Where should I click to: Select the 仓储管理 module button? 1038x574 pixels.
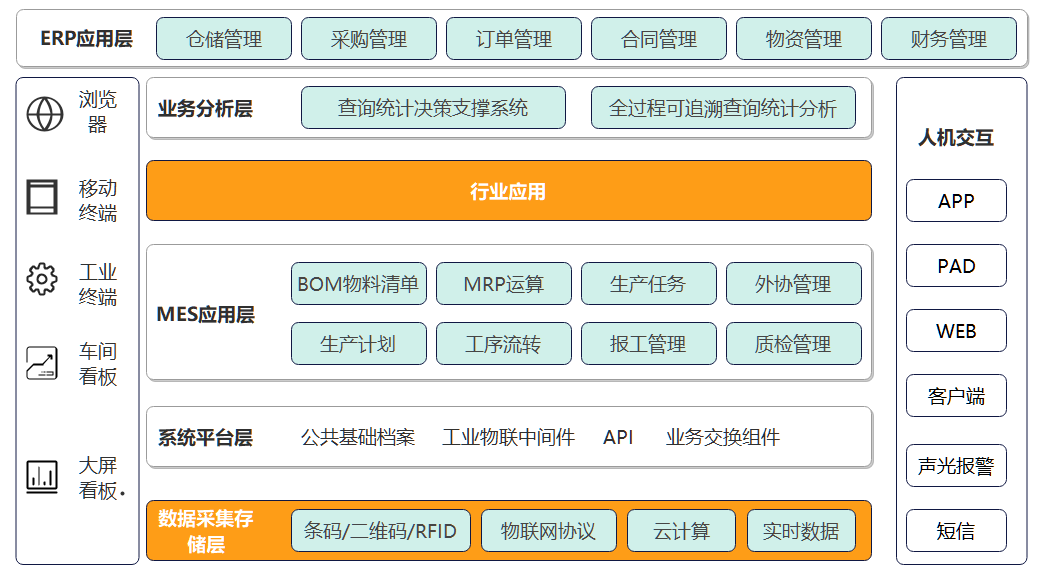point(224,39)
